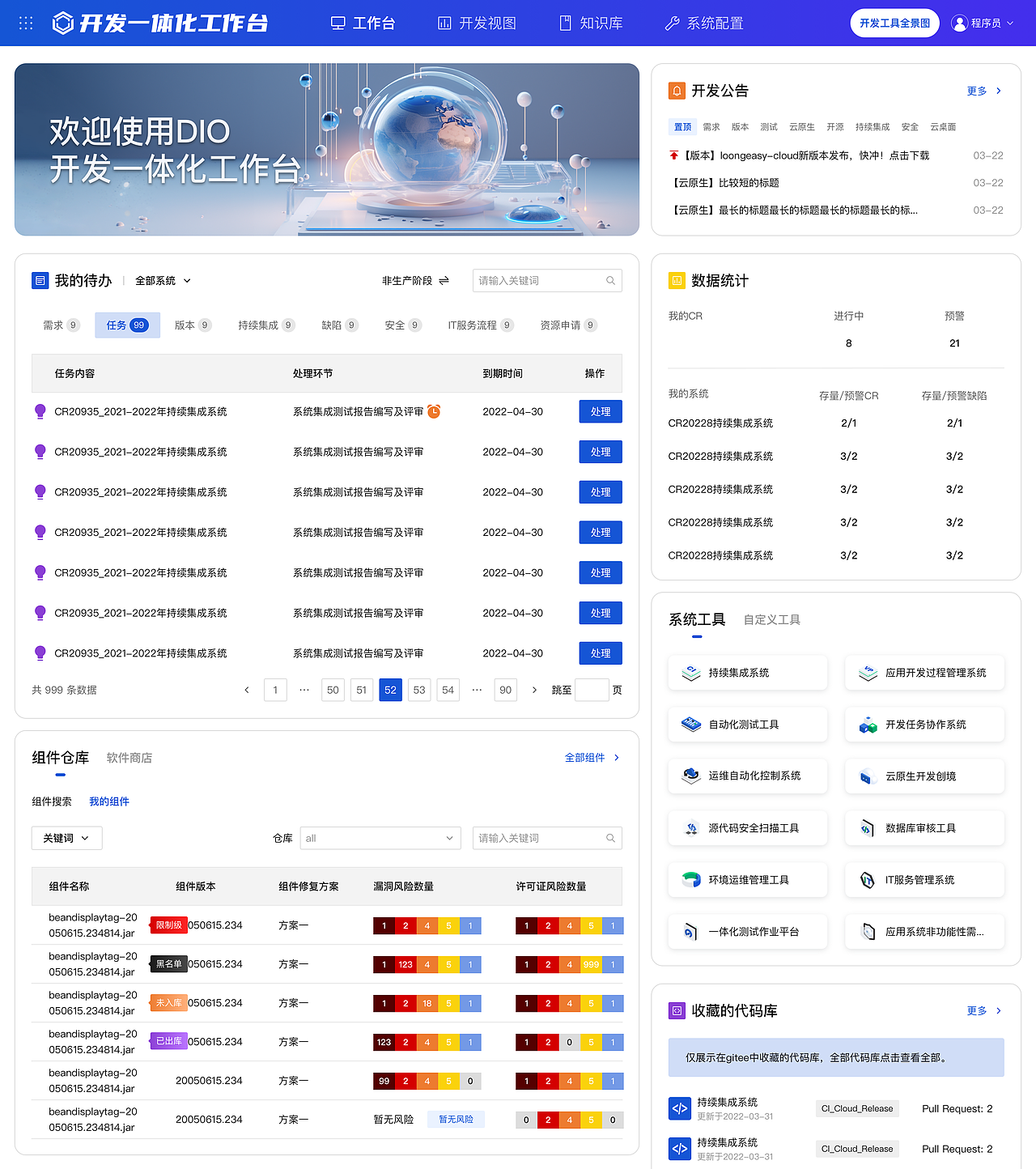Click the 开发工具全景图 button
Screen dimensions: 1036x1169
(894, 23)
